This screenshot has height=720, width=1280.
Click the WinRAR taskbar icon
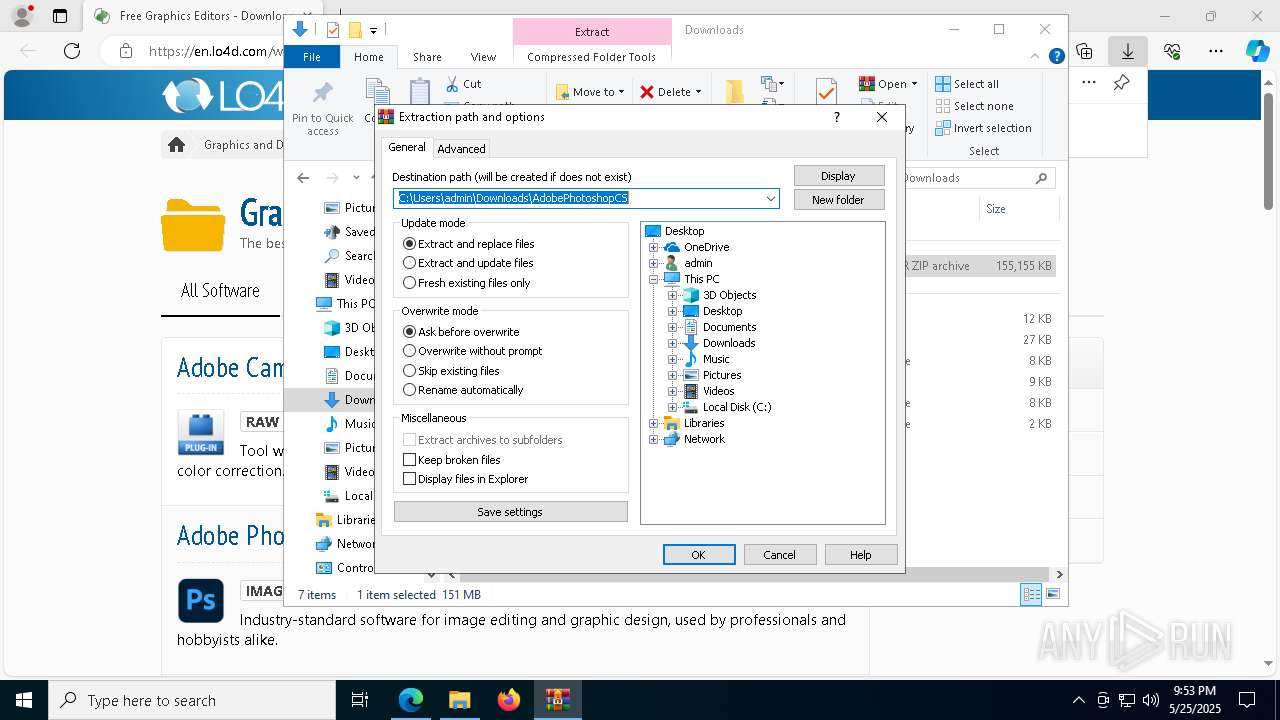(557, 700)
